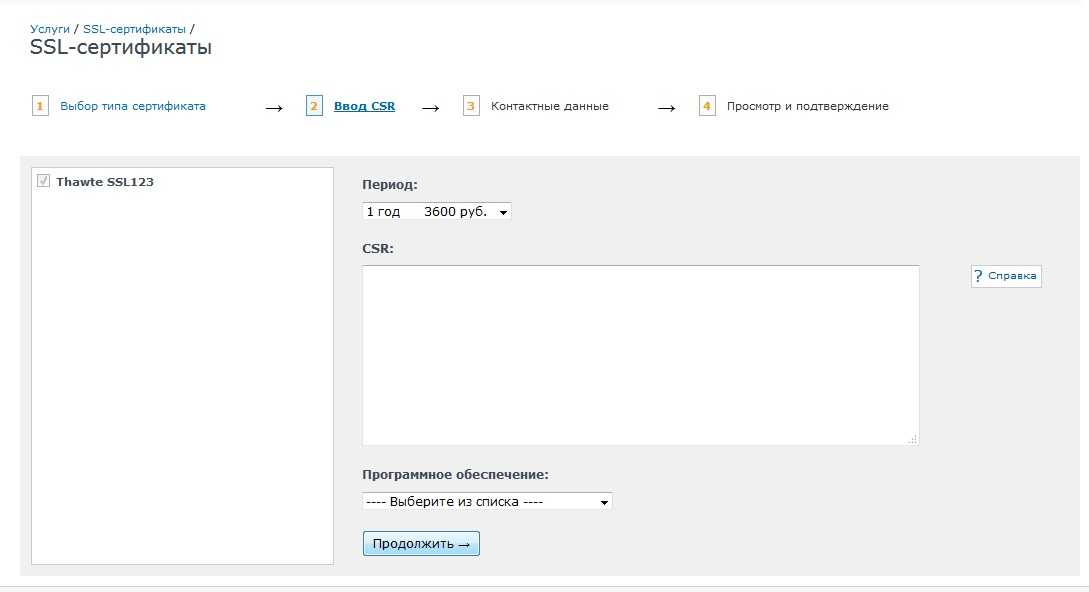
Task: Click the Период label
Action: 390,185
